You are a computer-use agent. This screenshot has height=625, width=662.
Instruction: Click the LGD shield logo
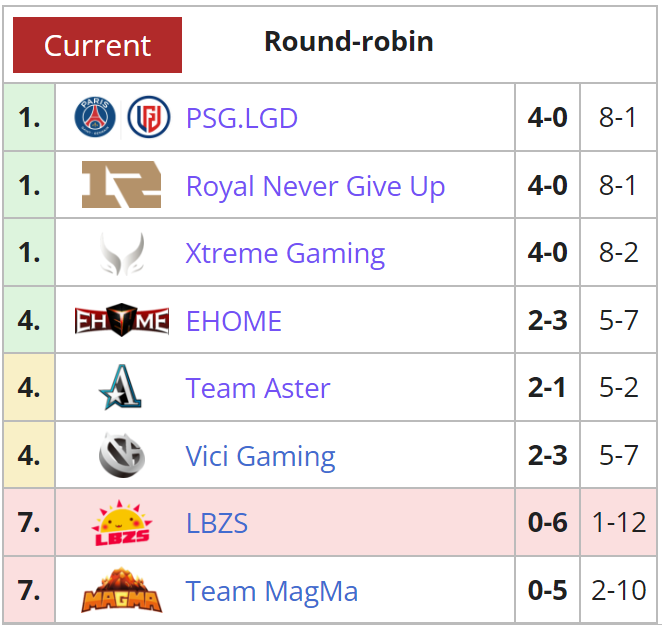[x=149, y=117]
